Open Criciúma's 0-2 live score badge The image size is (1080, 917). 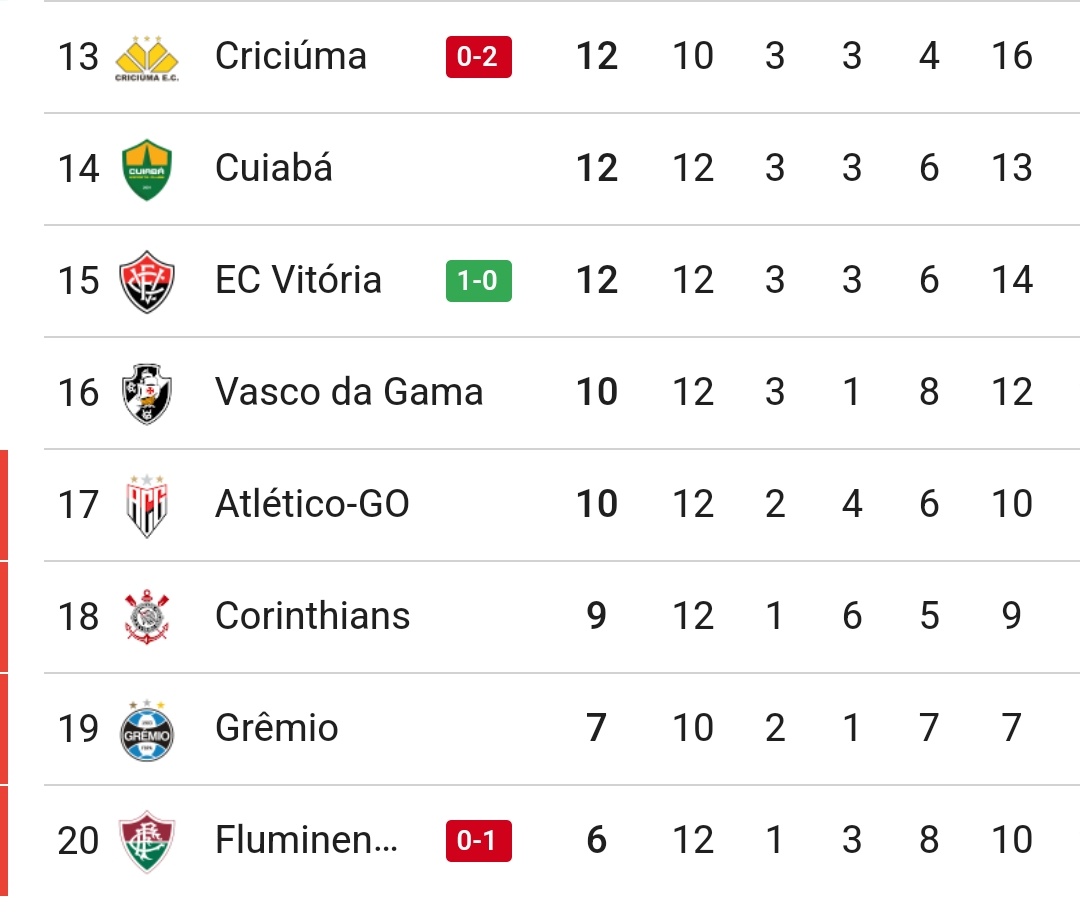[478, 57]
